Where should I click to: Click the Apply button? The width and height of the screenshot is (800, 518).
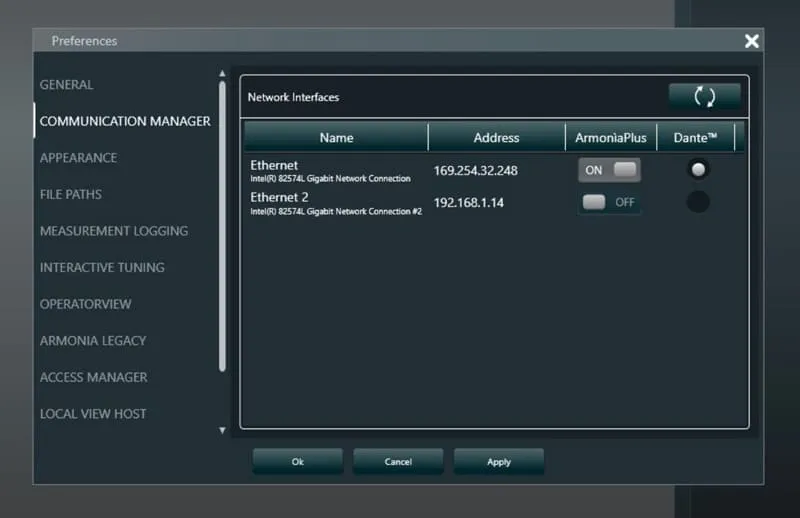(x=498, y=461)
